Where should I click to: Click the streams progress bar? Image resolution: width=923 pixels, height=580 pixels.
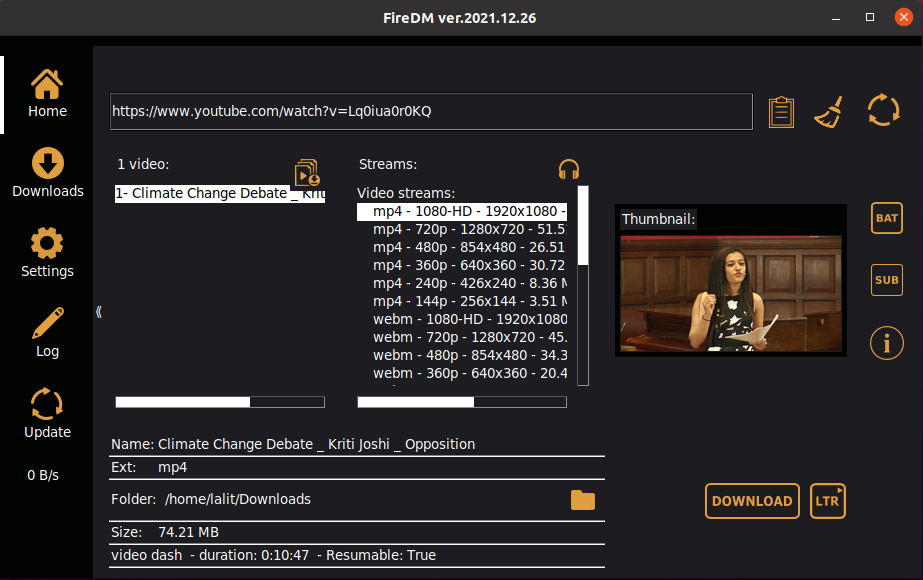461,402
